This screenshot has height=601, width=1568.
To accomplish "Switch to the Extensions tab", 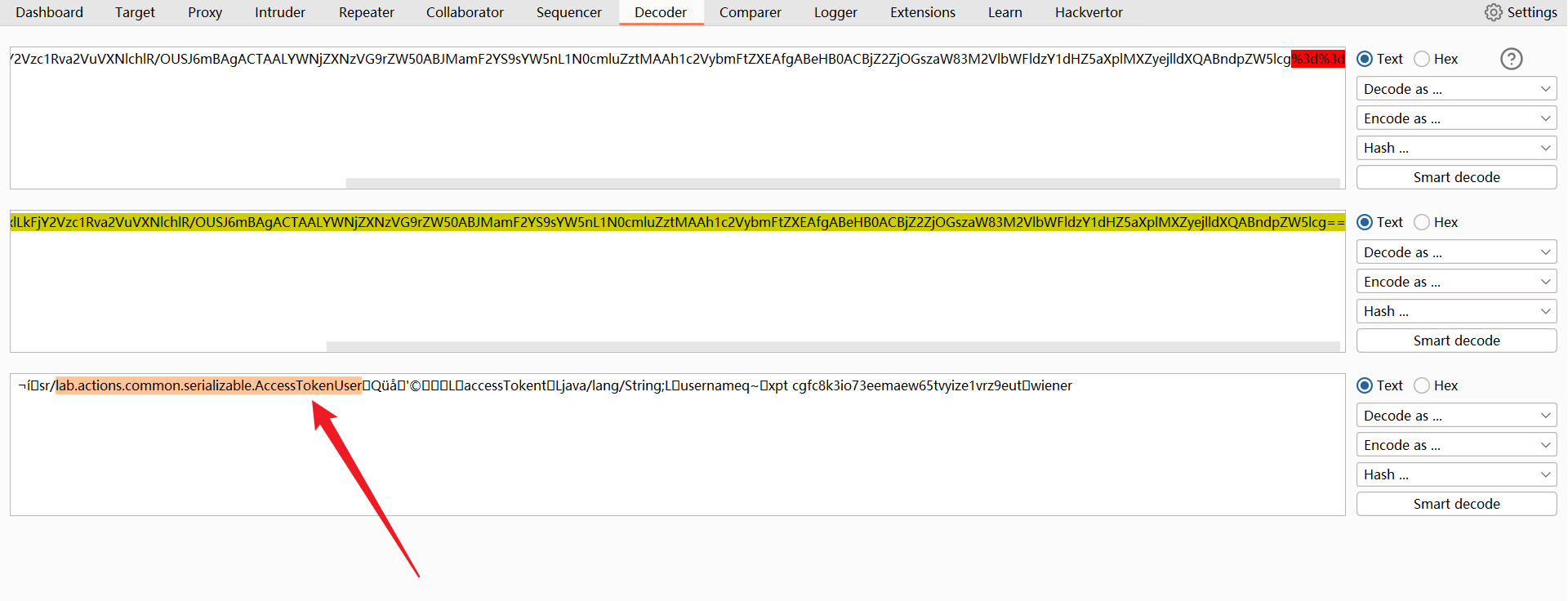I will pyautogui.click(x=923, y=12).
